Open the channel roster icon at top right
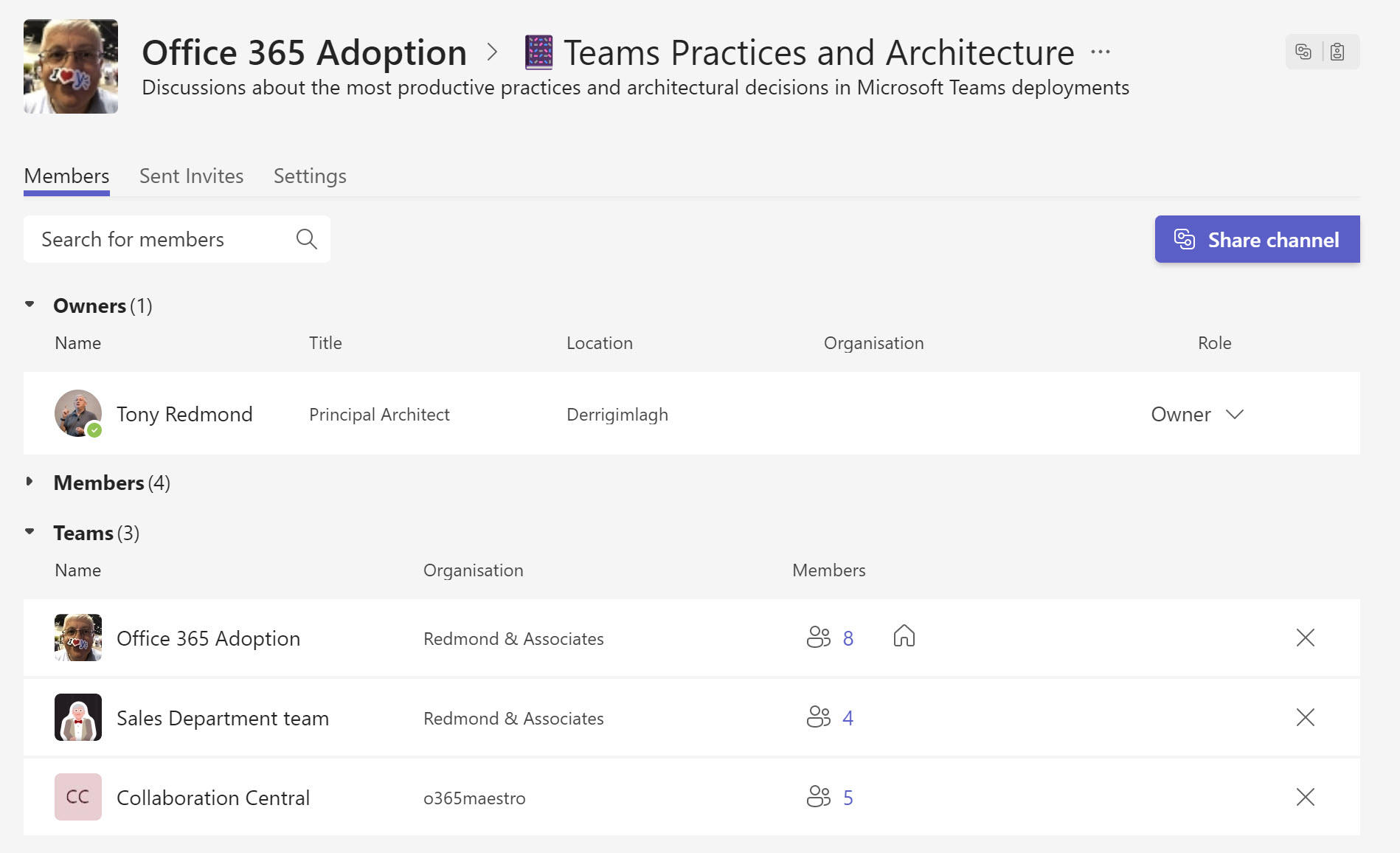Screen dimensions: 1400x853 (1339, 52)
